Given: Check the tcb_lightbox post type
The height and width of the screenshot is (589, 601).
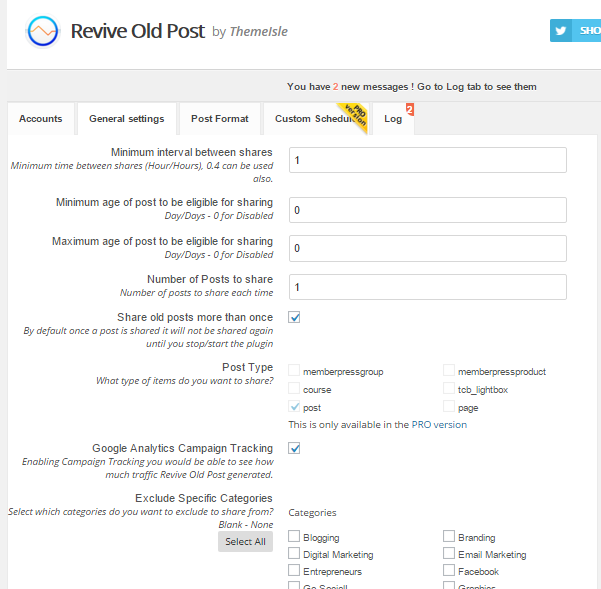Looking at the screenshot, I should 449,388.
